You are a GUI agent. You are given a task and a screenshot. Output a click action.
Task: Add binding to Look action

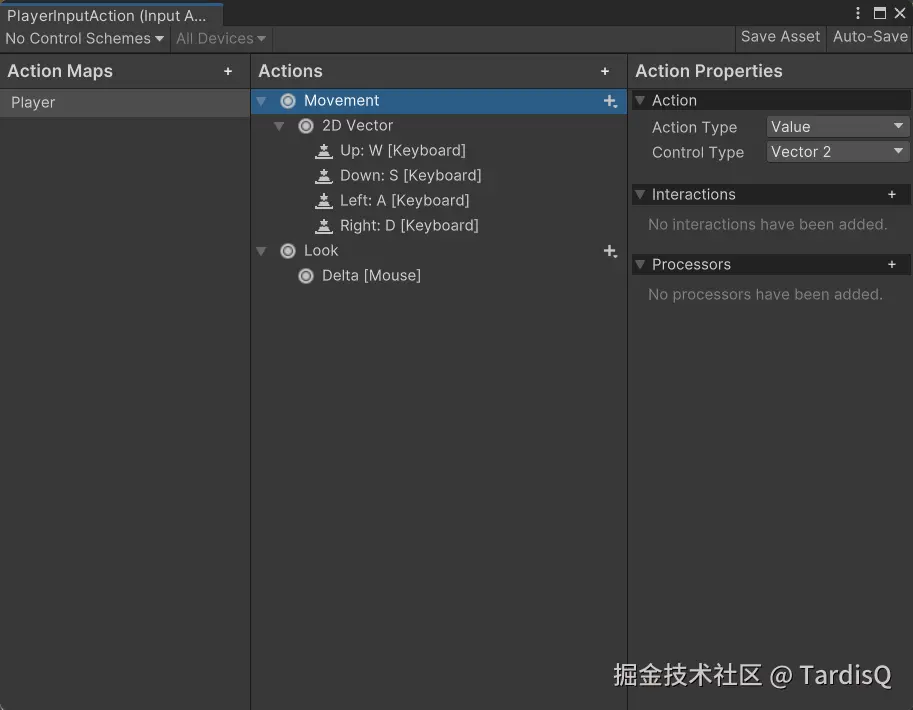(x=610, y=251)
